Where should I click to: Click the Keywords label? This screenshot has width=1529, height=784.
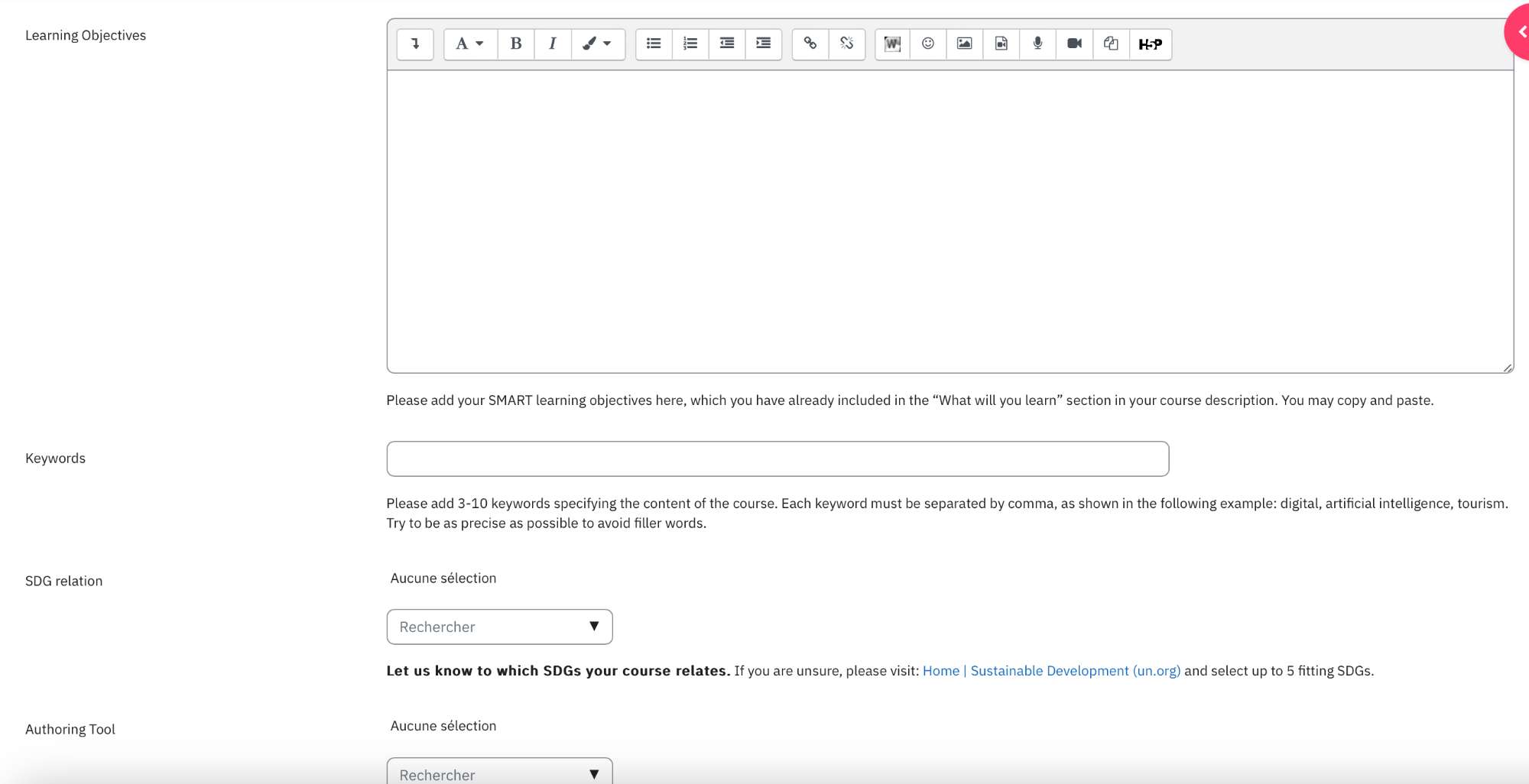(x=55, y=458)
